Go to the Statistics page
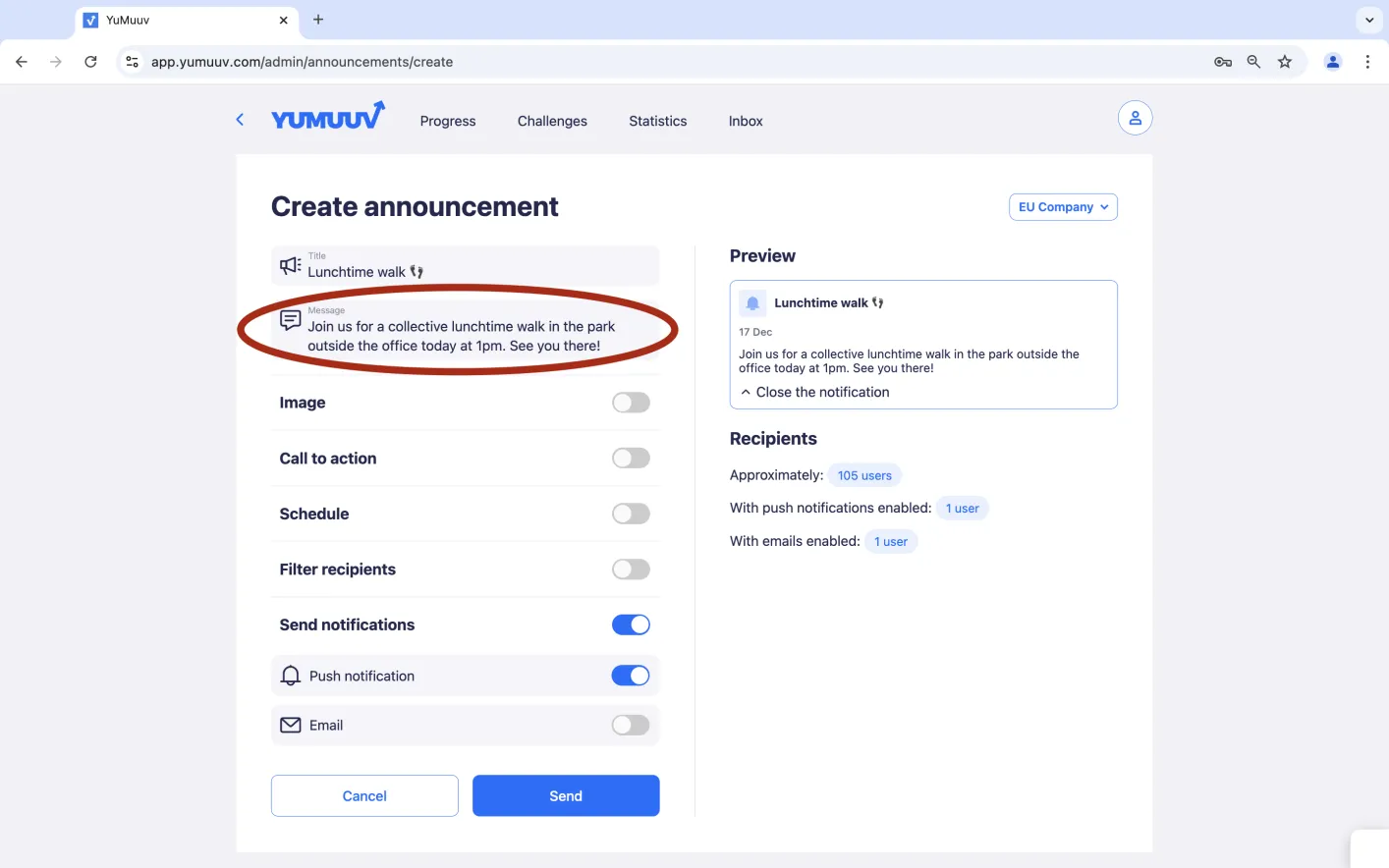The width and height of the screenshot is (1389, 868). (658, 121)
